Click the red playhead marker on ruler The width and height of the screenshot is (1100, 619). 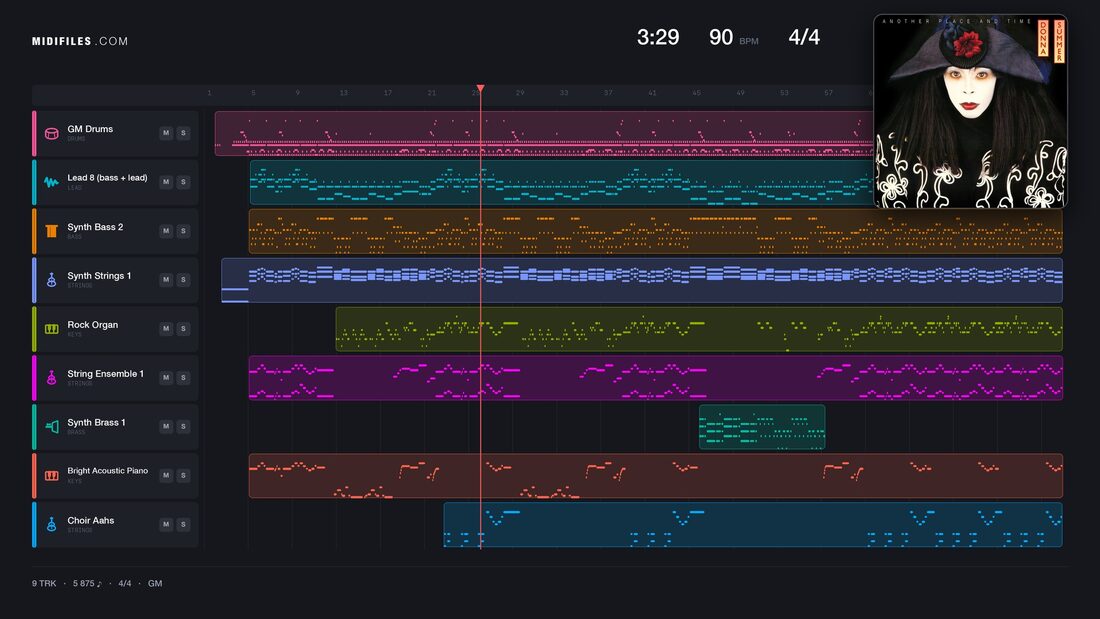tap(481, 88)
